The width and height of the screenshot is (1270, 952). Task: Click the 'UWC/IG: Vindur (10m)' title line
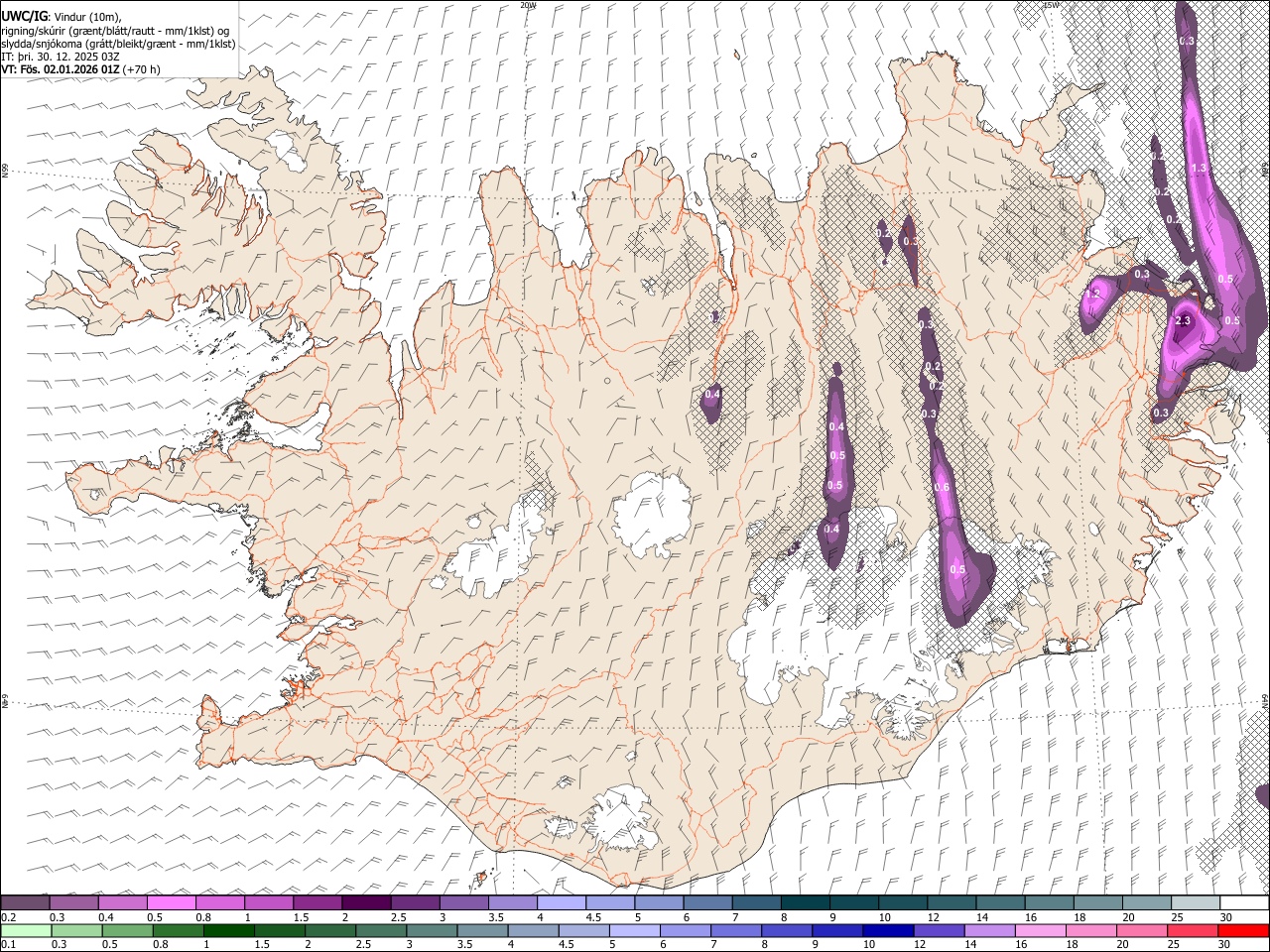(x=61, y=15)
